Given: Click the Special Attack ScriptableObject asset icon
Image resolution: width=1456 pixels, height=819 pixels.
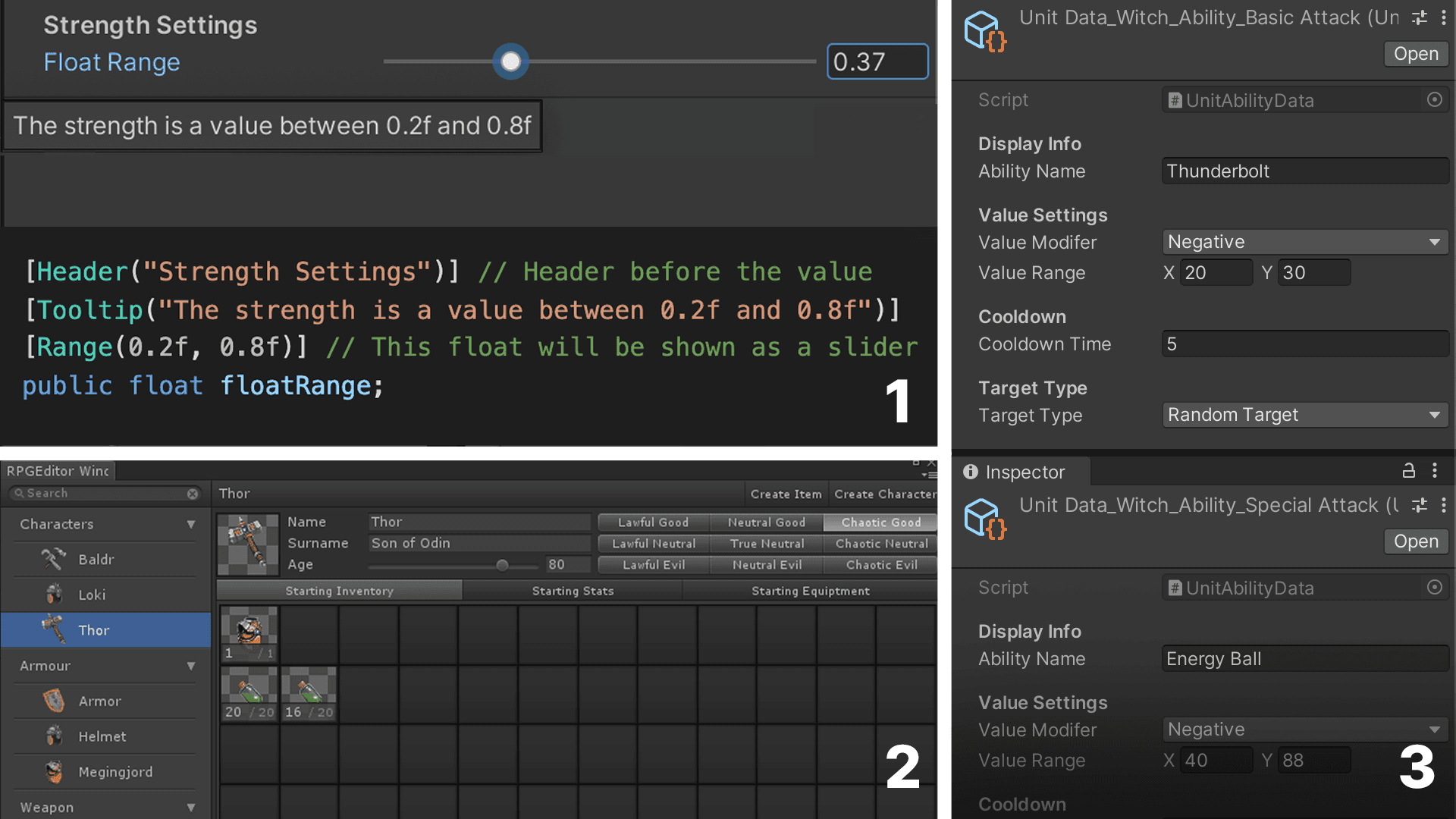Looking at the screenshot, I should click(985, 519).
